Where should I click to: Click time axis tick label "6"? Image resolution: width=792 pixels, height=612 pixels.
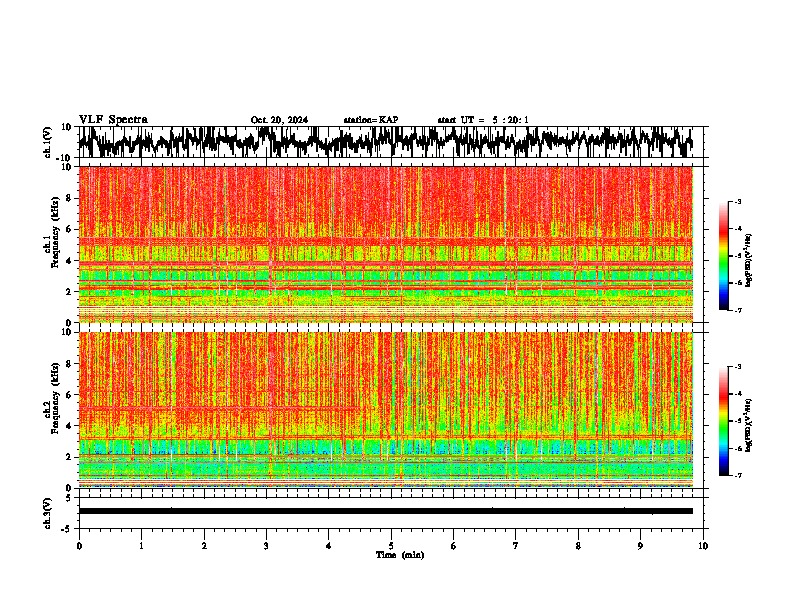[x=454, y=546]
